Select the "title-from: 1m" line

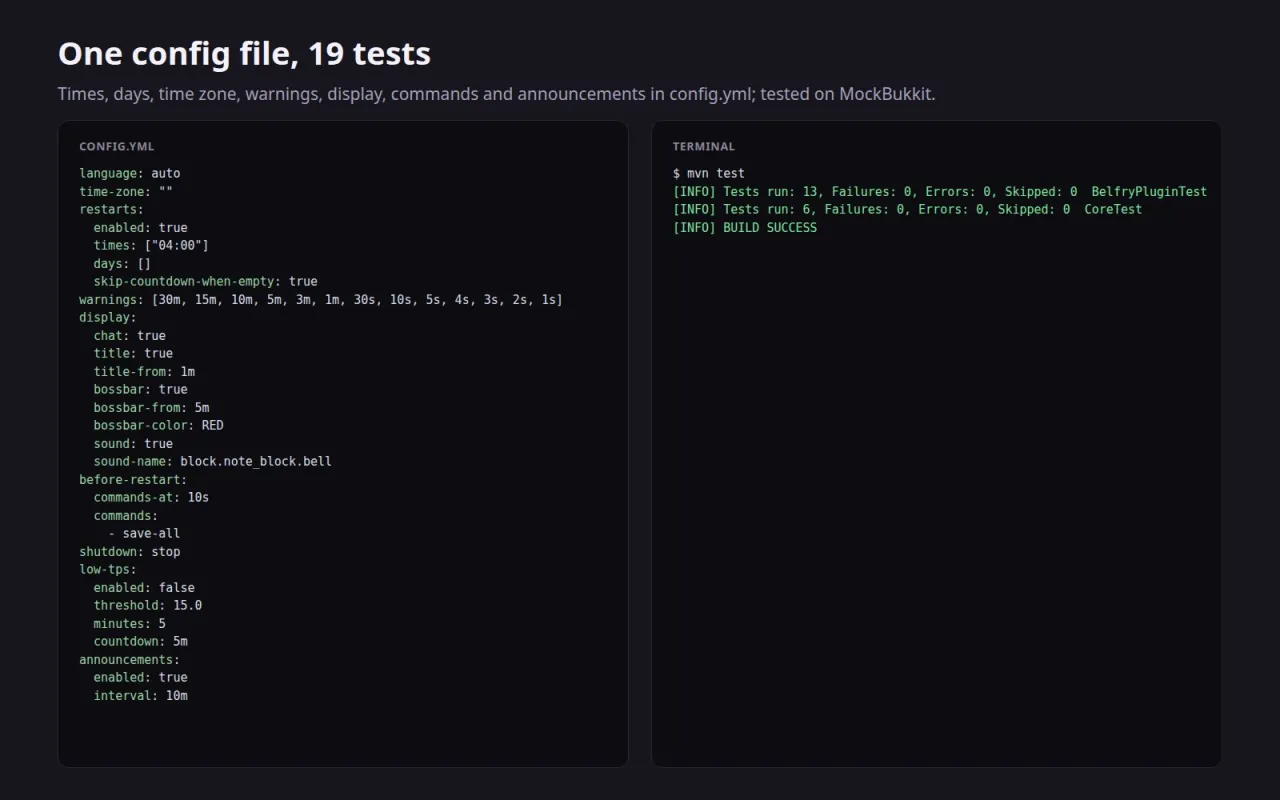145,371
